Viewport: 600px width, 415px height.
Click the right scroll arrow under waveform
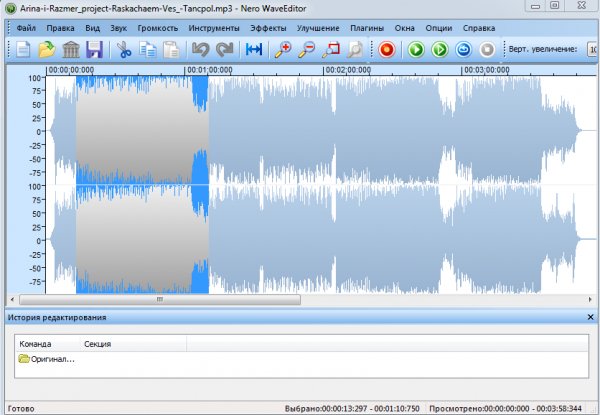click(590, 299)
